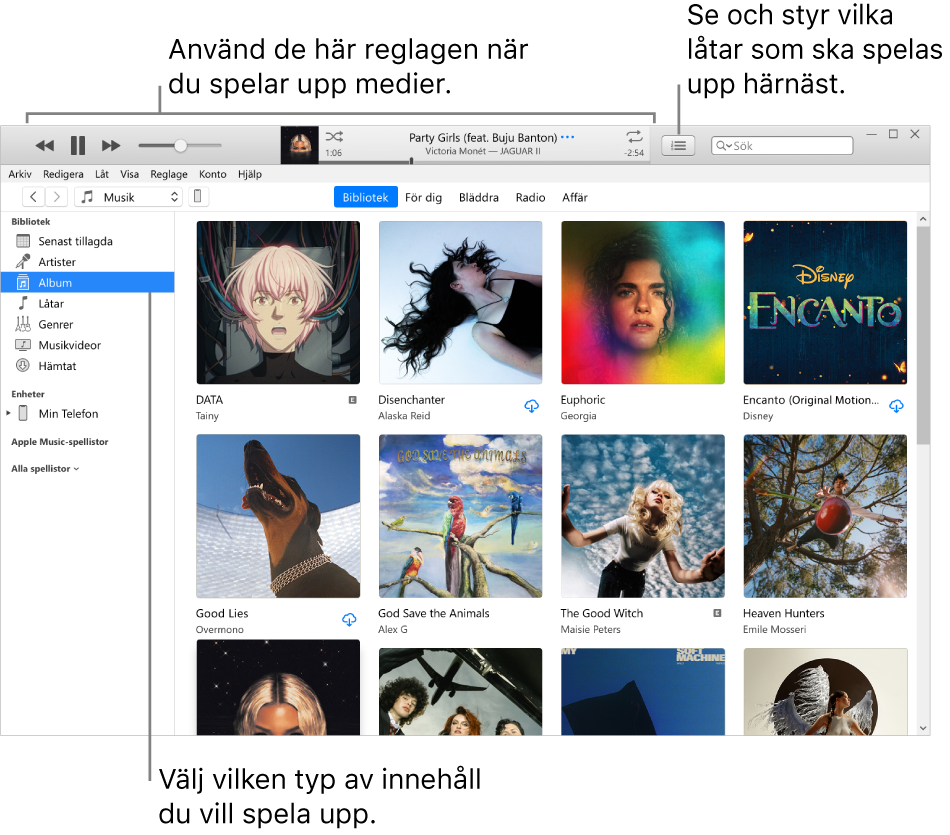The height and width of the screenshot is (835, 950).
Task: Click artist name Maisie Peters
Action: (x=591, y=630)
